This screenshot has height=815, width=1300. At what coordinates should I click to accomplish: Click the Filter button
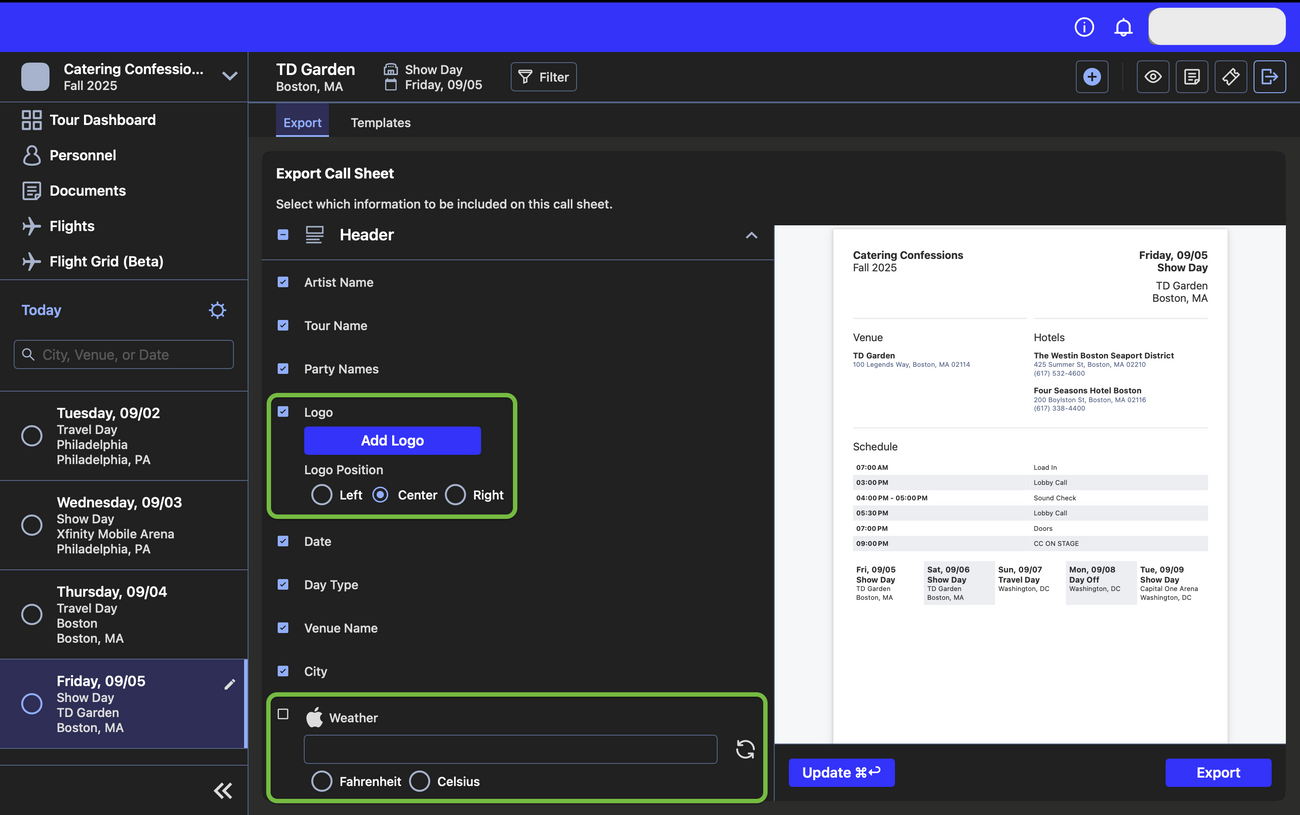tap(544, 77)
